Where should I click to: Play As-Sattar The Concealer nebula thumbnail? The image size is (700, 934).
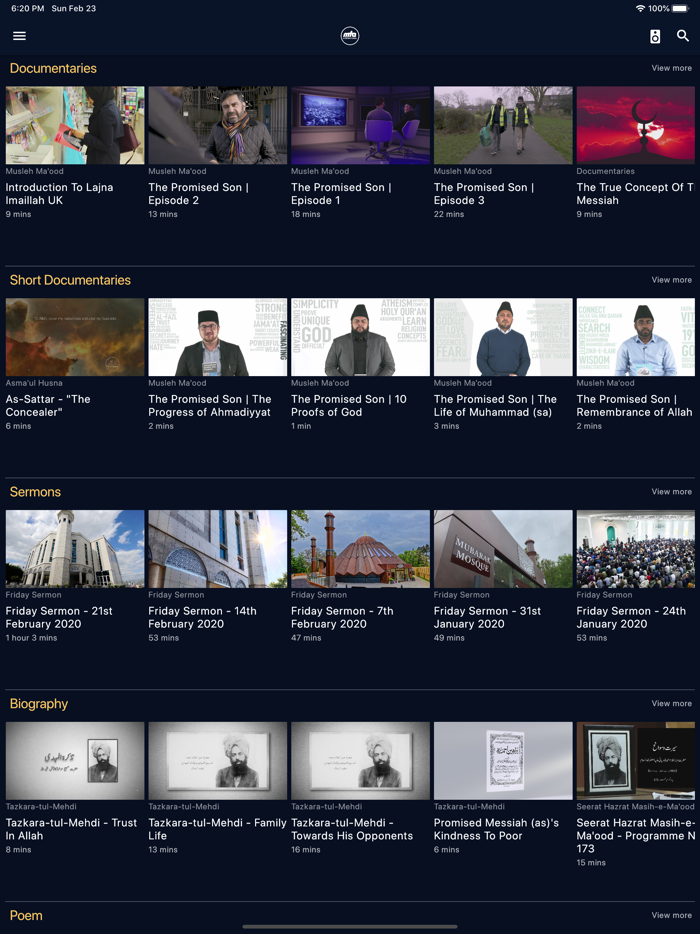tap(75, 337)
